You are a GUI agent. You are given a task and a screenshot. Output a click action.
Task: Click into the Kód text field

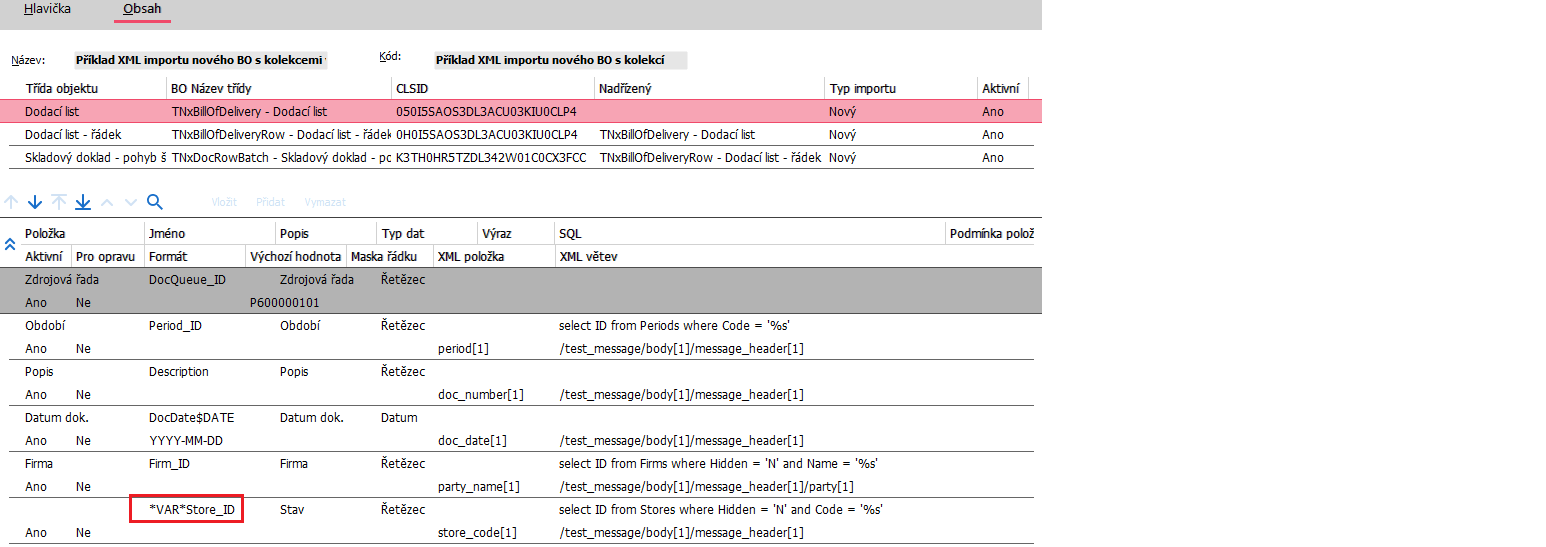tap(560, 60)
